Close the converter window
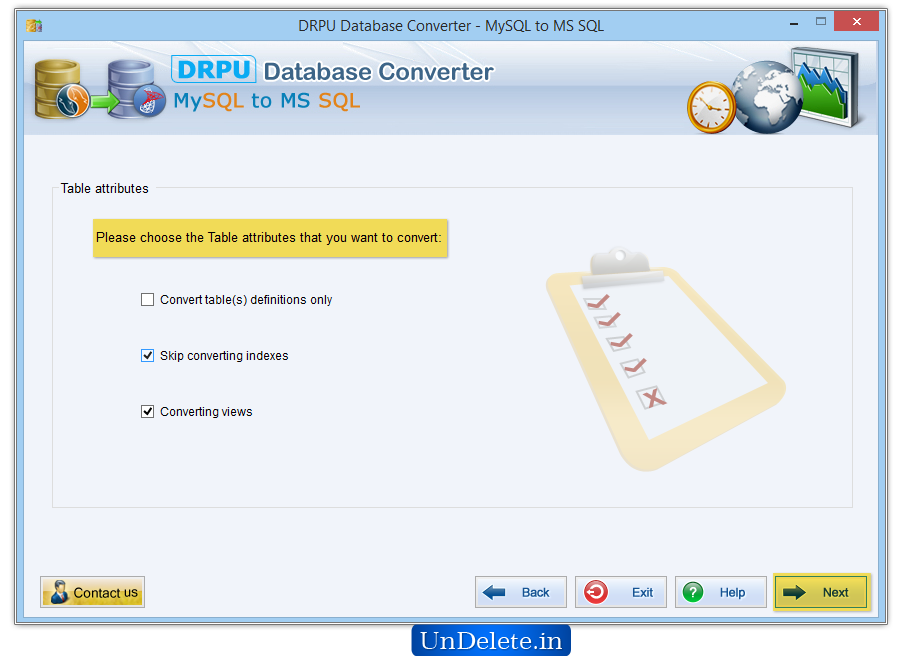This screenshot has width=900, height=658. tap(856, 21)
